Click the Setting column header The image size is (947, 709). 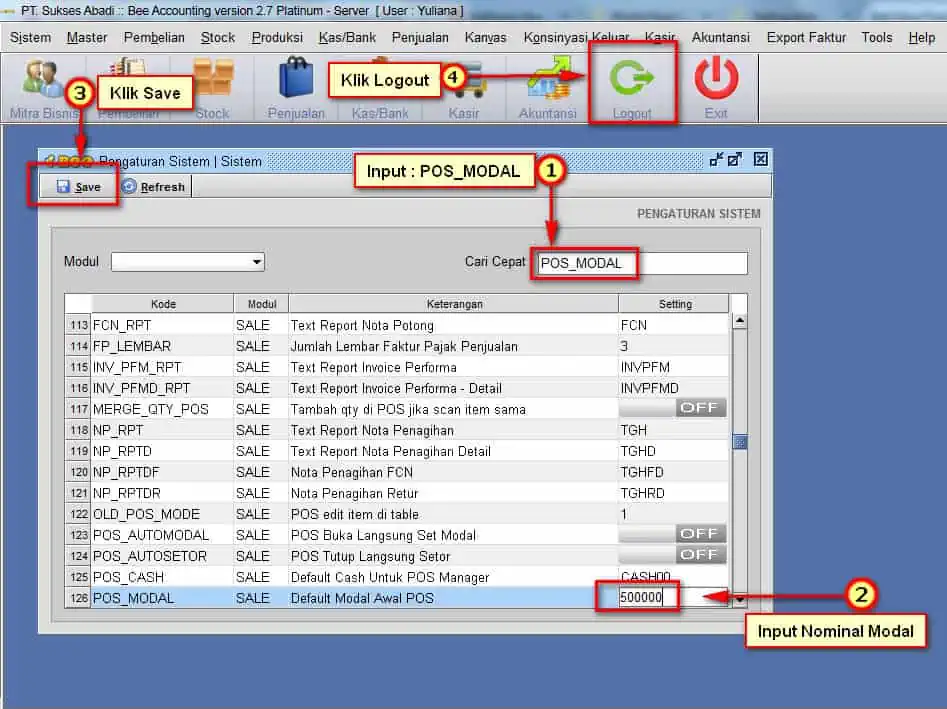coord(675,304)
